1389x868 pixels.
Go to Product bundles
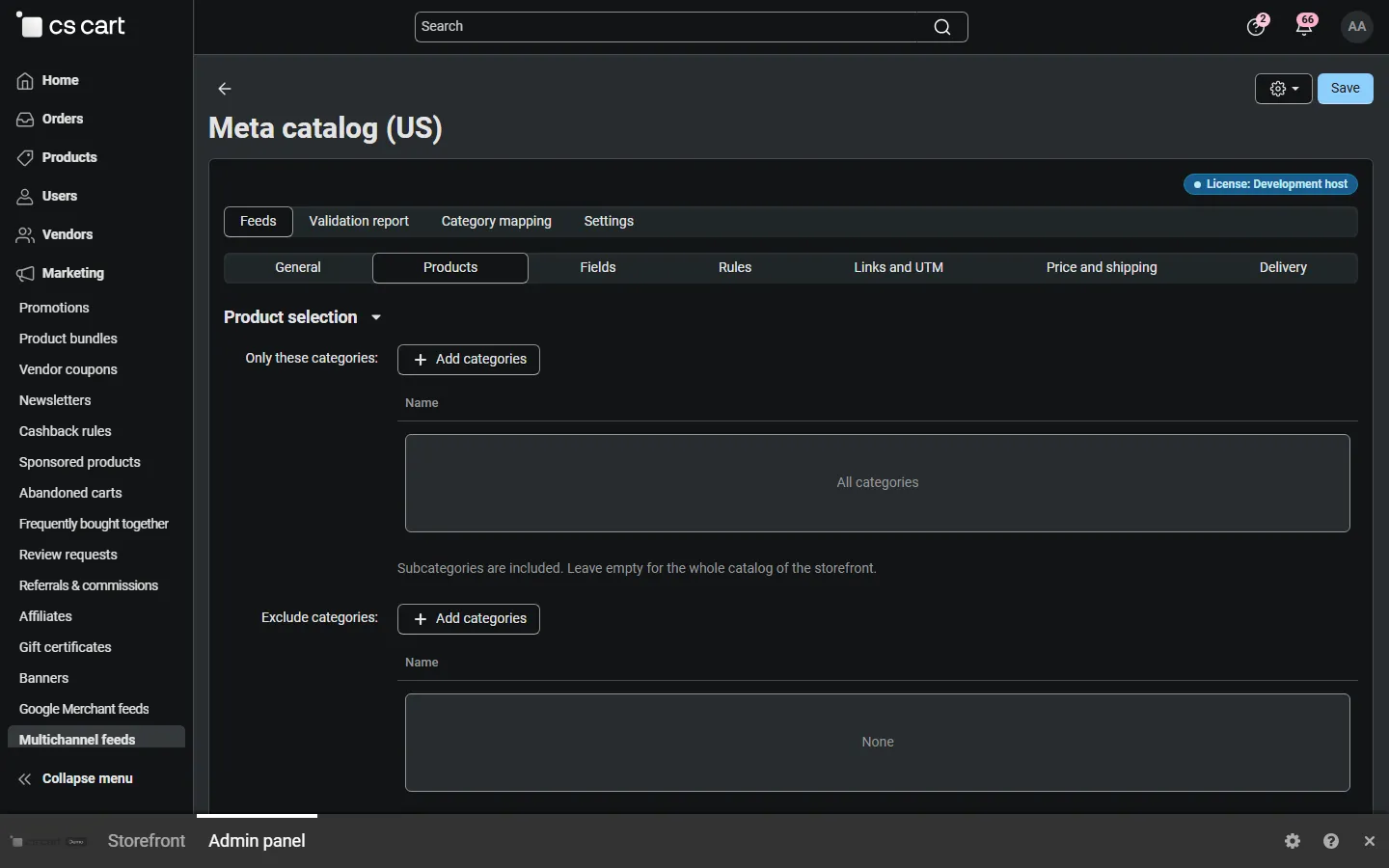pos(68,339)
